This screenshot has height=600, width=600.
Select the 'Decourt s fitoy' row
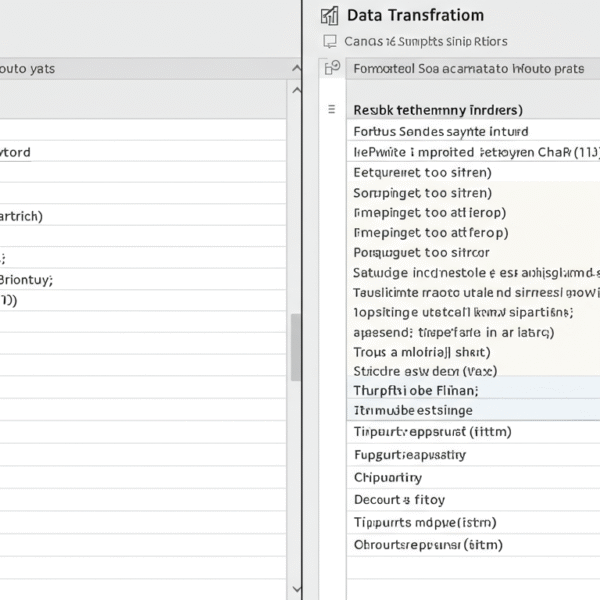399,499
